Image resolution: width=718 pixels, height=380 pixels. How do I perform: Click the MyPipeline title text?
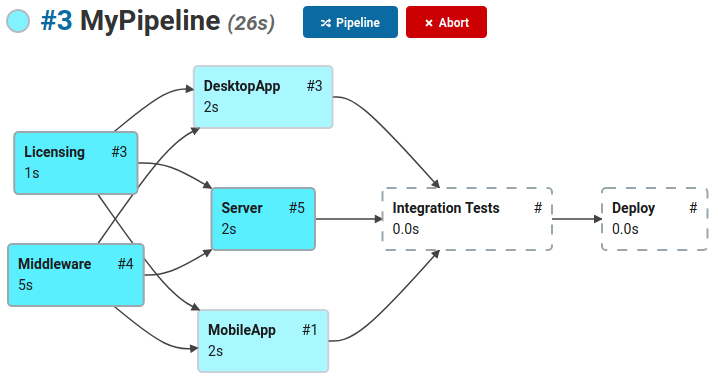click(150, 22)
